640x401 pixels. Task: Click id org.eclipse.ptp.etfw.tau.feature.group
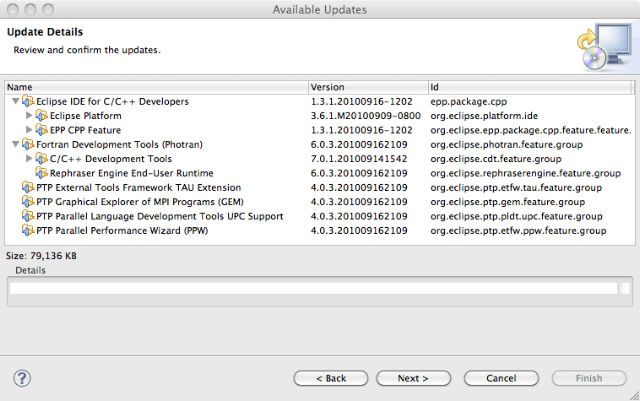coord(516,188)
